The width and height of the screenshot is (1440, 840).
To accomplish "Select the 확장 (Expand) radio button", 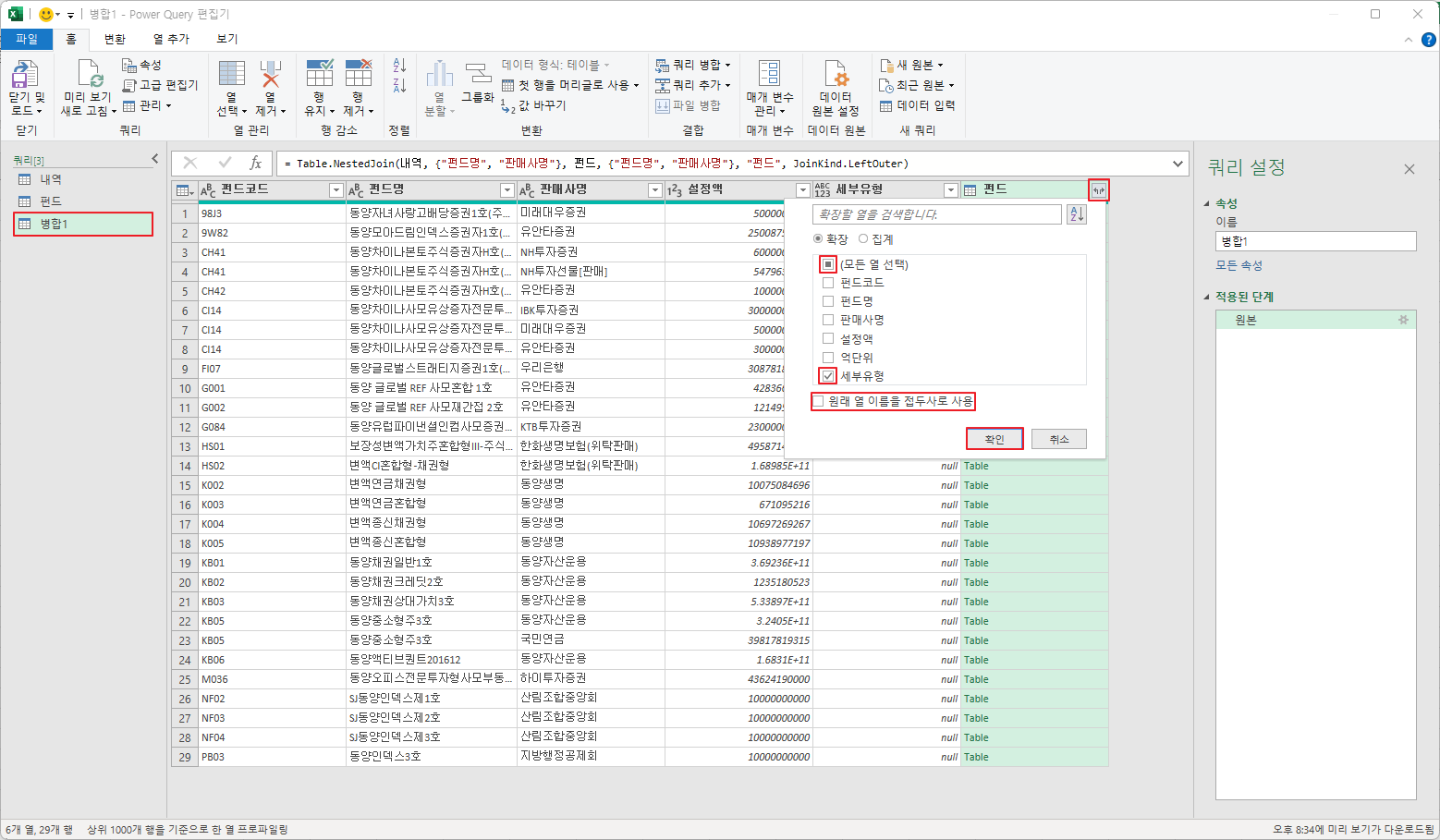I will click(818, 238).
